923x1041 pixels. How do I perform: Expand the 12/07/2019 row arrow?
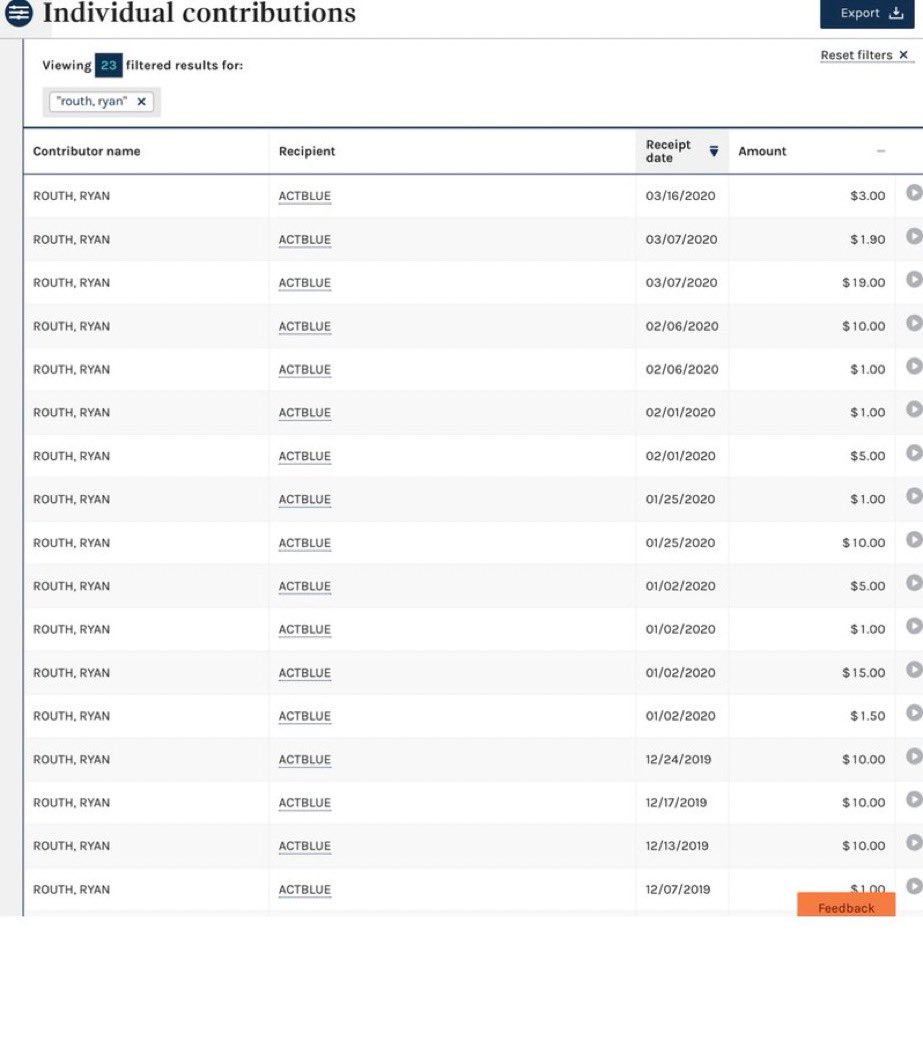pos(914,886)
